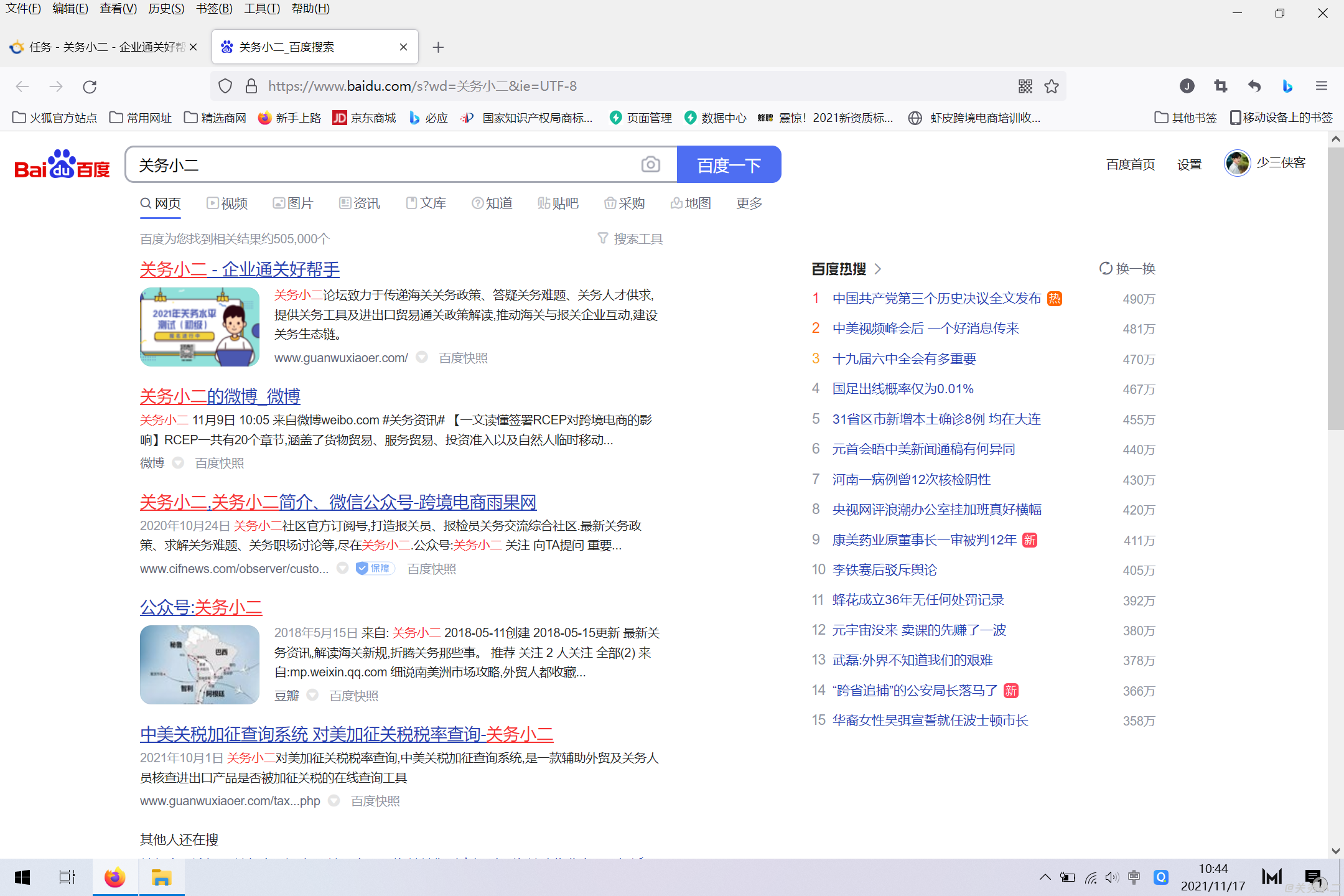Open the tracking protection shield icon
The image size is (1344, 896).
225,86
